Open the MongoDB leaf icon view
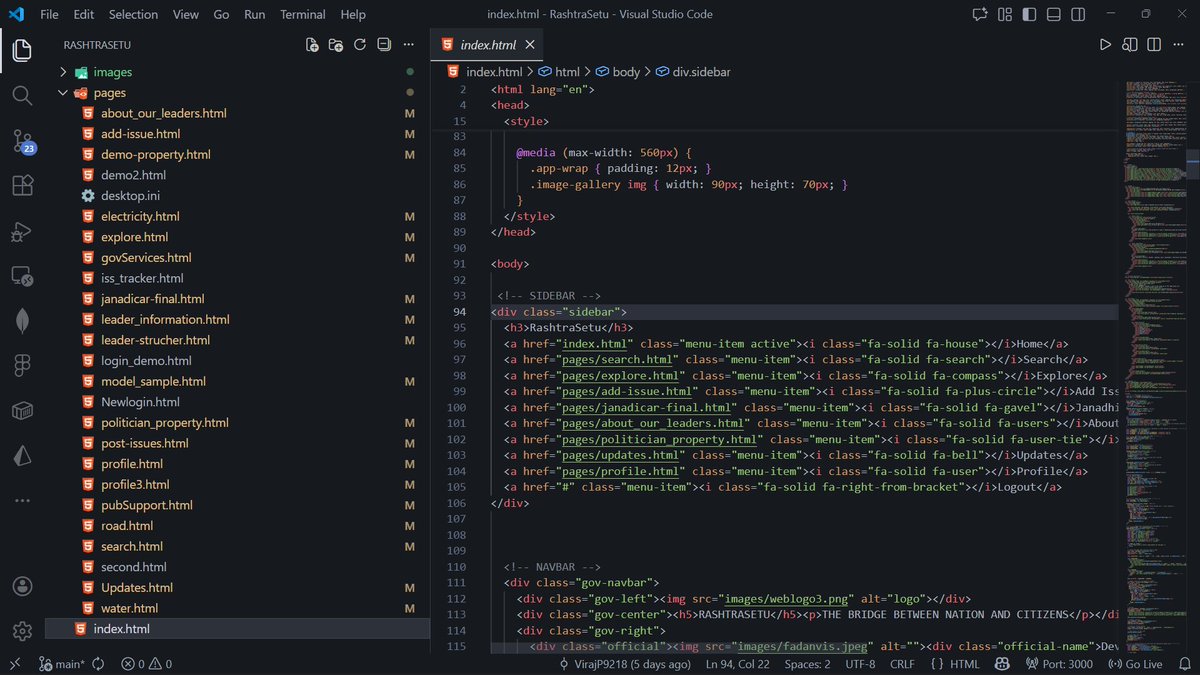 pos(22,321)
